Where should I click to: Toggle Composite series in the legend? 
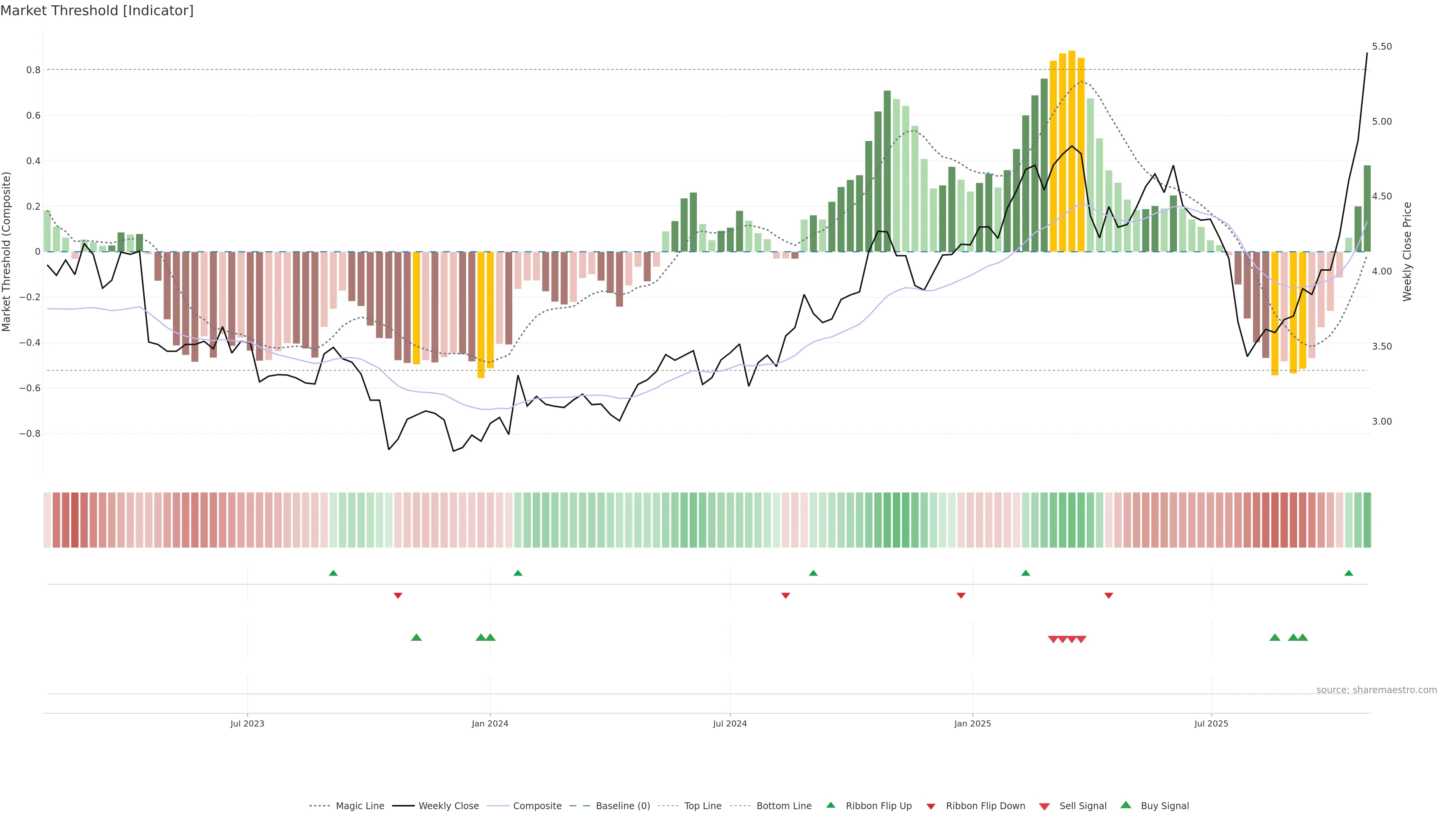tap(537, 806)
